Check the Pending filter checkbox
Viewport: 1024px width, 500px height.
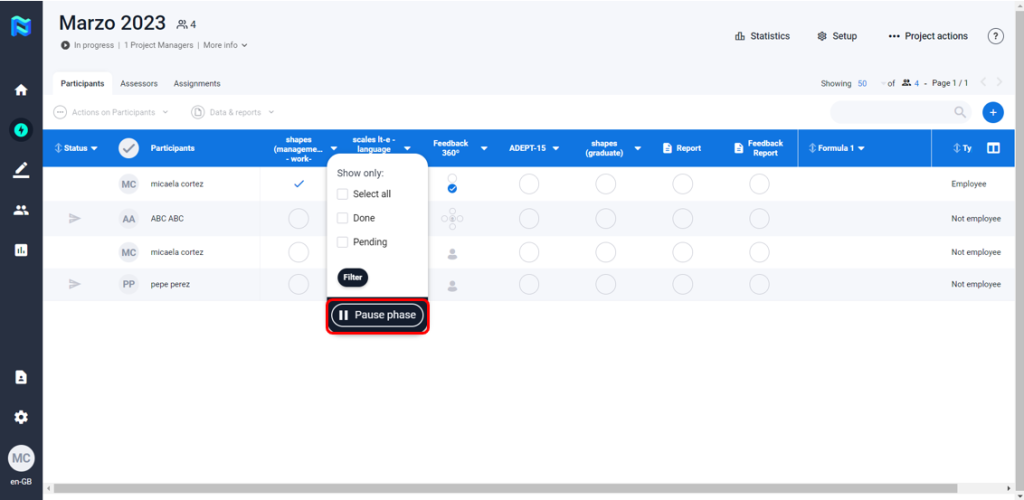coord(343,242)
